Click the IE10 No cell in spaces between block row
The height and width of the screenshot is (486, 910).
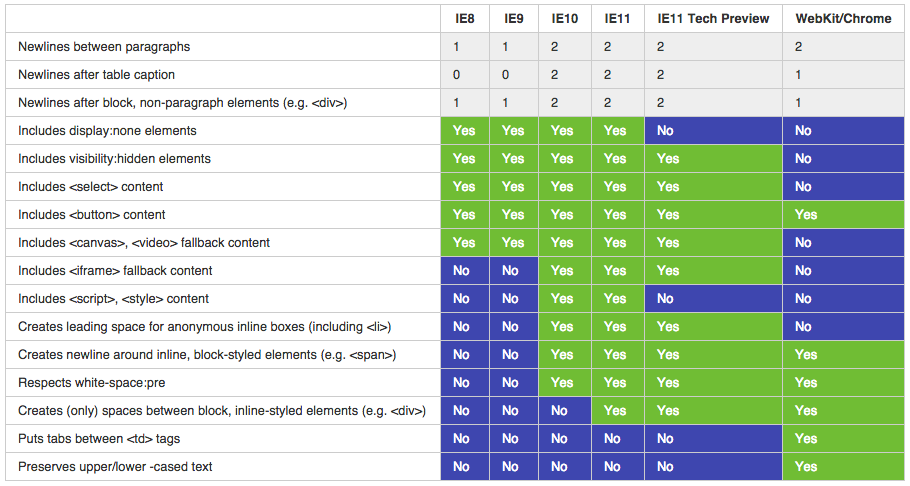(564, 411)
